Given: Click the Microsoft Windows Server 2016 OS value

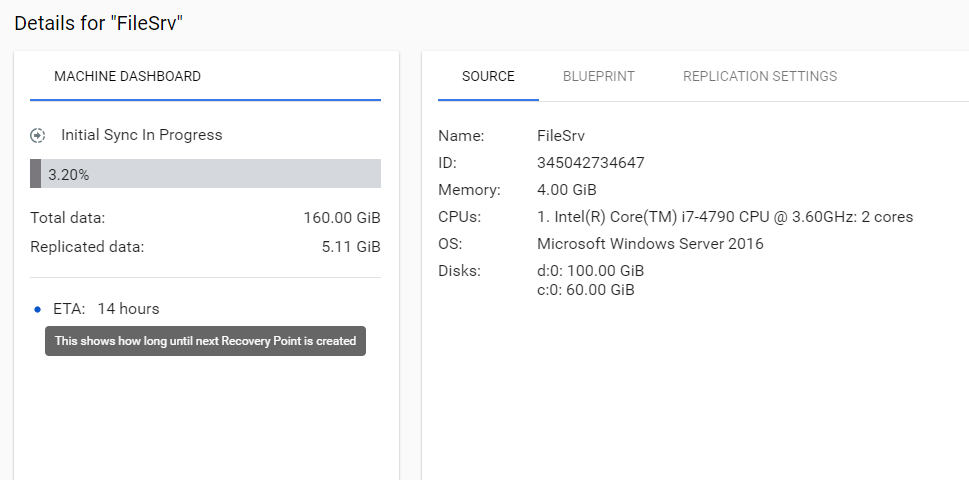Looking at the screenshot, I should tap(650, 244).
